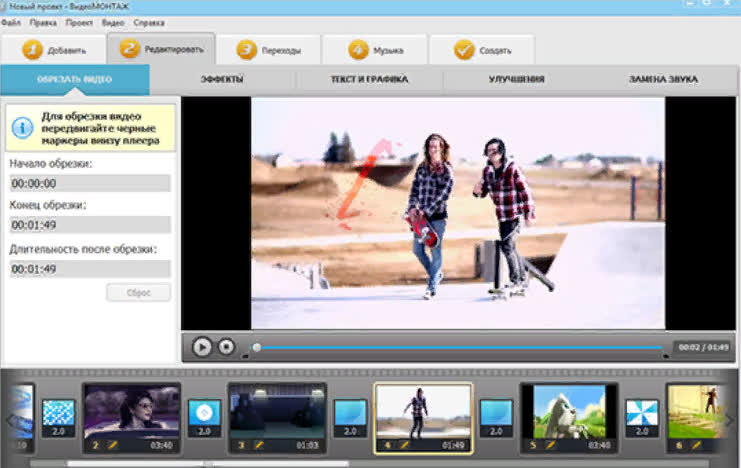Click the left timeline scroll arrow
This screenshot has width=741, height=468.
pos(9,420)
